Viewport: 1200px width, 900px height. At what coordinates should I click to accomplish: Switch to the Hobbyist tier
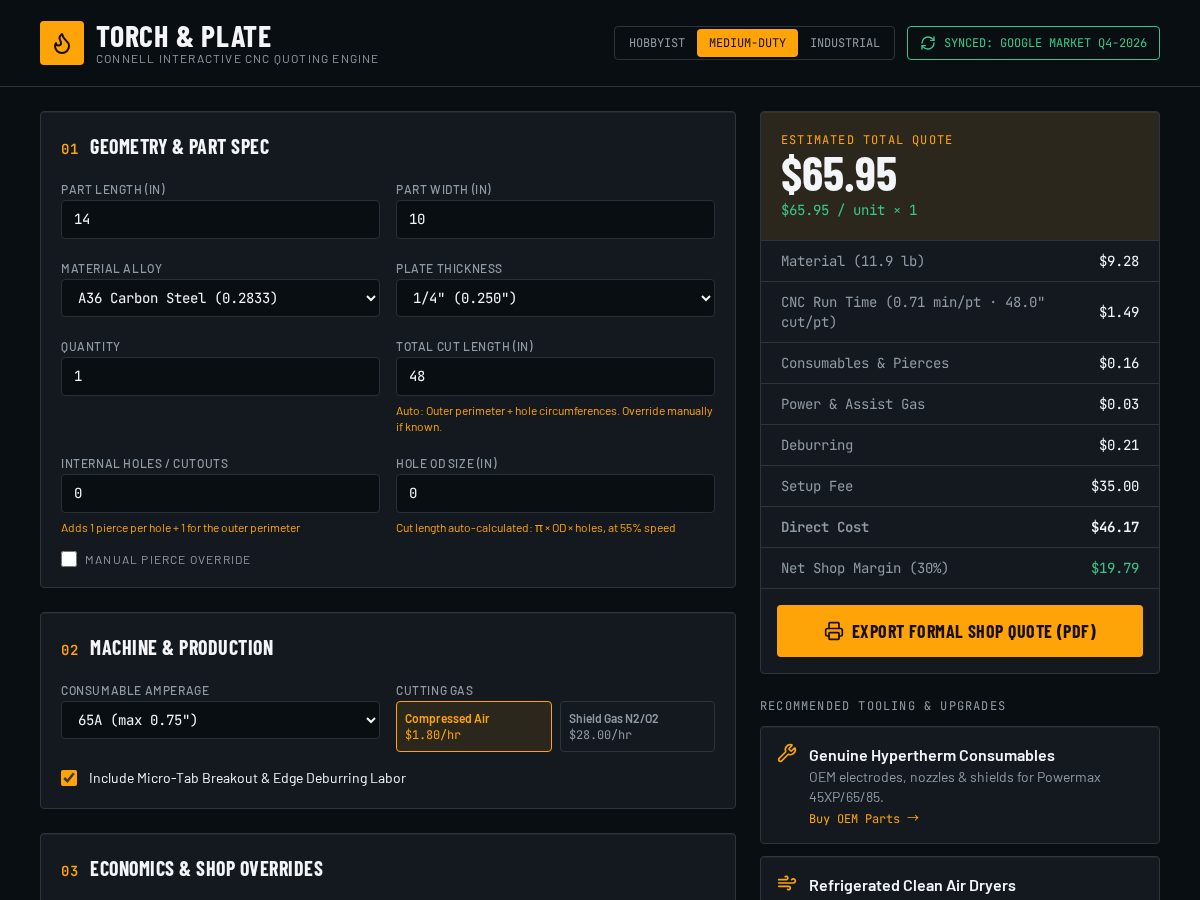click(x=657, y=43)
